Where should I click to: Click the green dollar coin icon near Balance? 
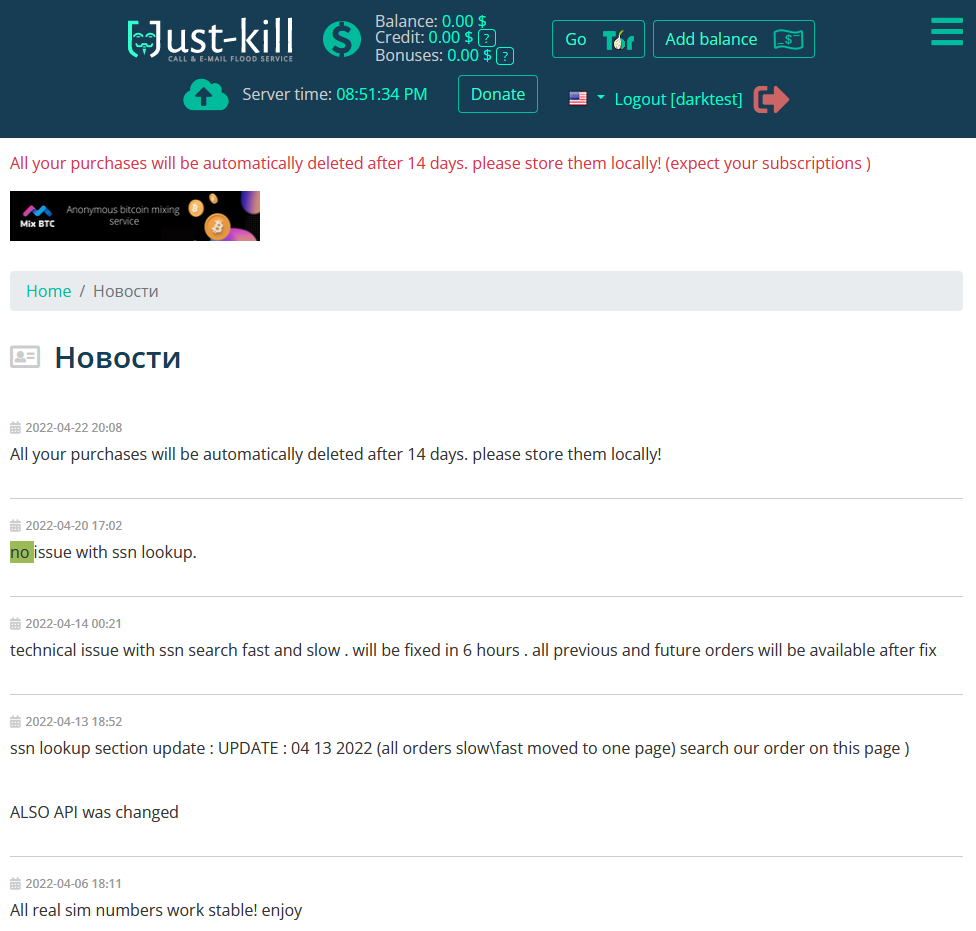point(342,39)
